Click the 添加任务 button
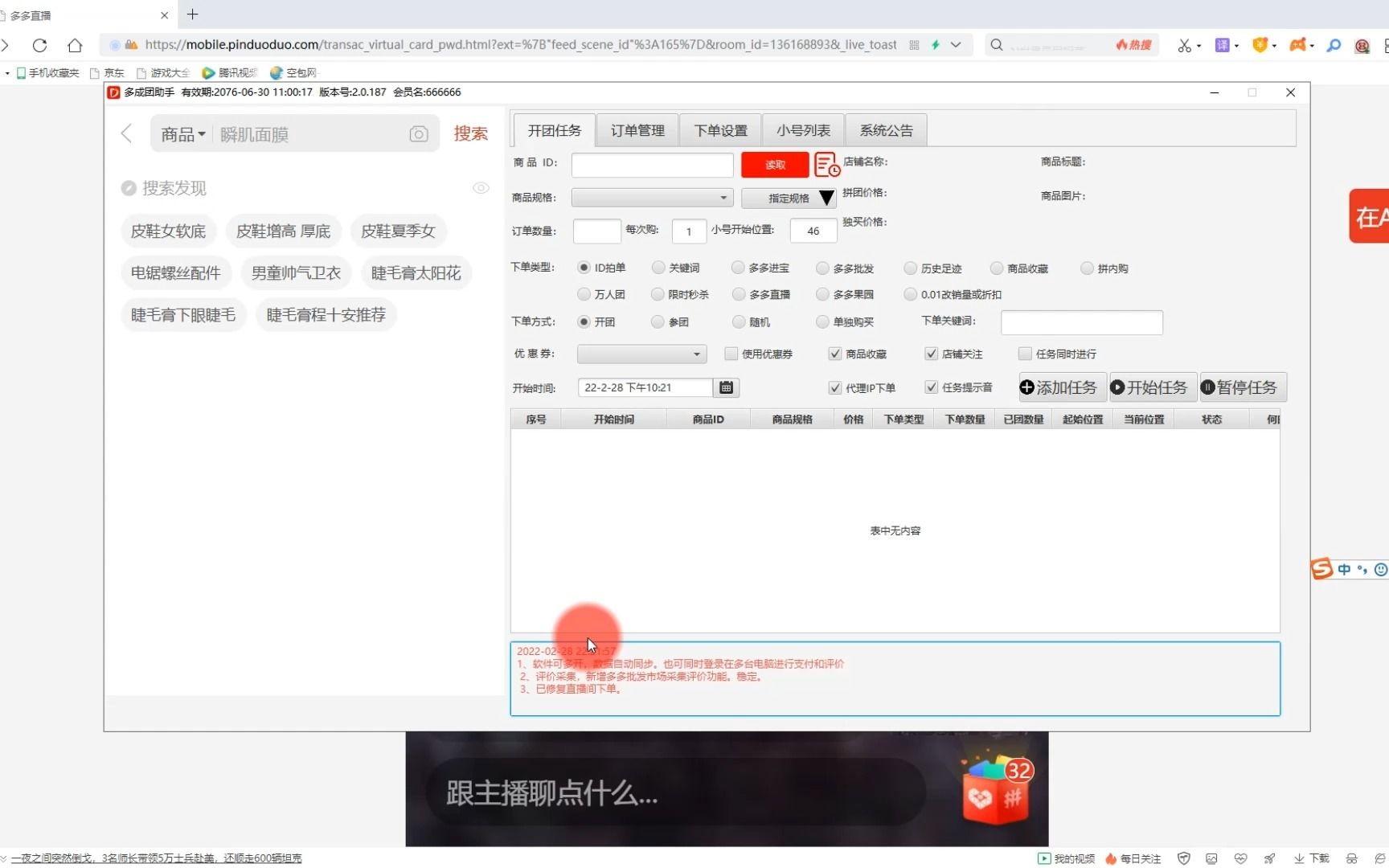Screen dimensions: 1389x868 [1060, 387]
